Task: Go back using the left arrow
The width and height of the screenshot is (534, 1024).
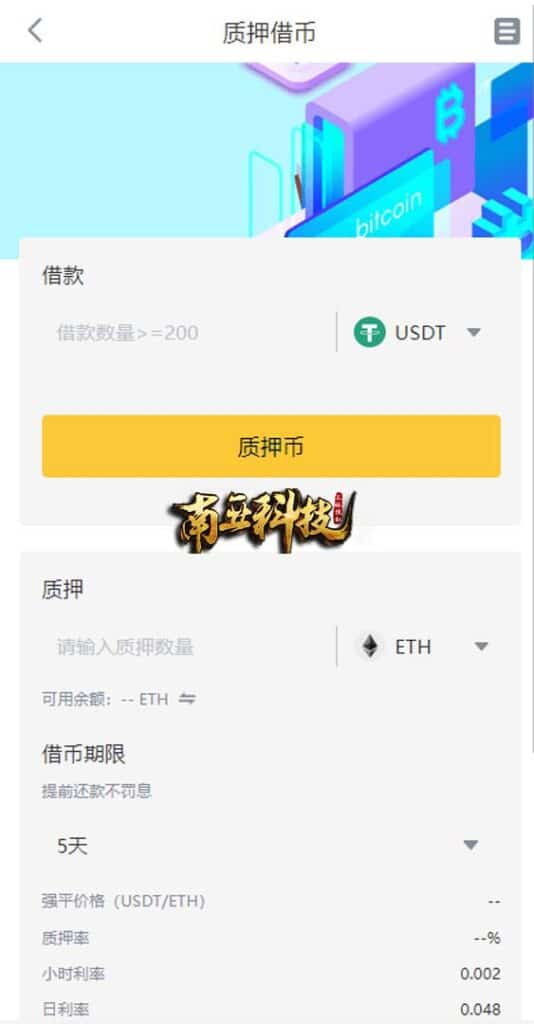Action: point(35,31)
